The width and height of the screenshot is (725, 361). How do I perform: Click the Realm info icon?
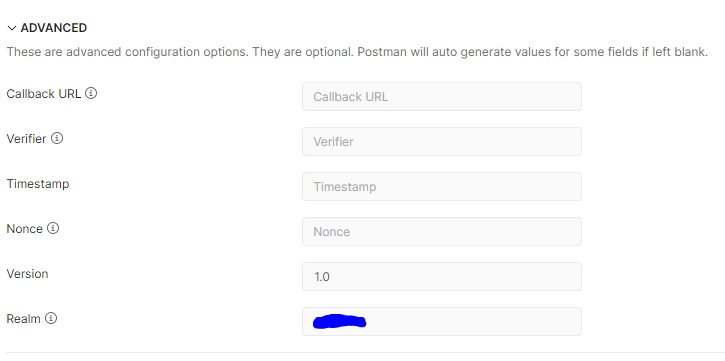[51, 318]
